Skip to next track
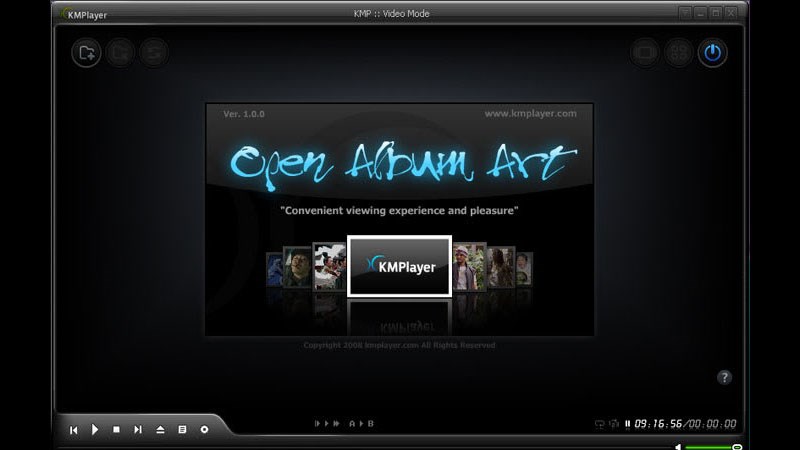 coord(138,430)
